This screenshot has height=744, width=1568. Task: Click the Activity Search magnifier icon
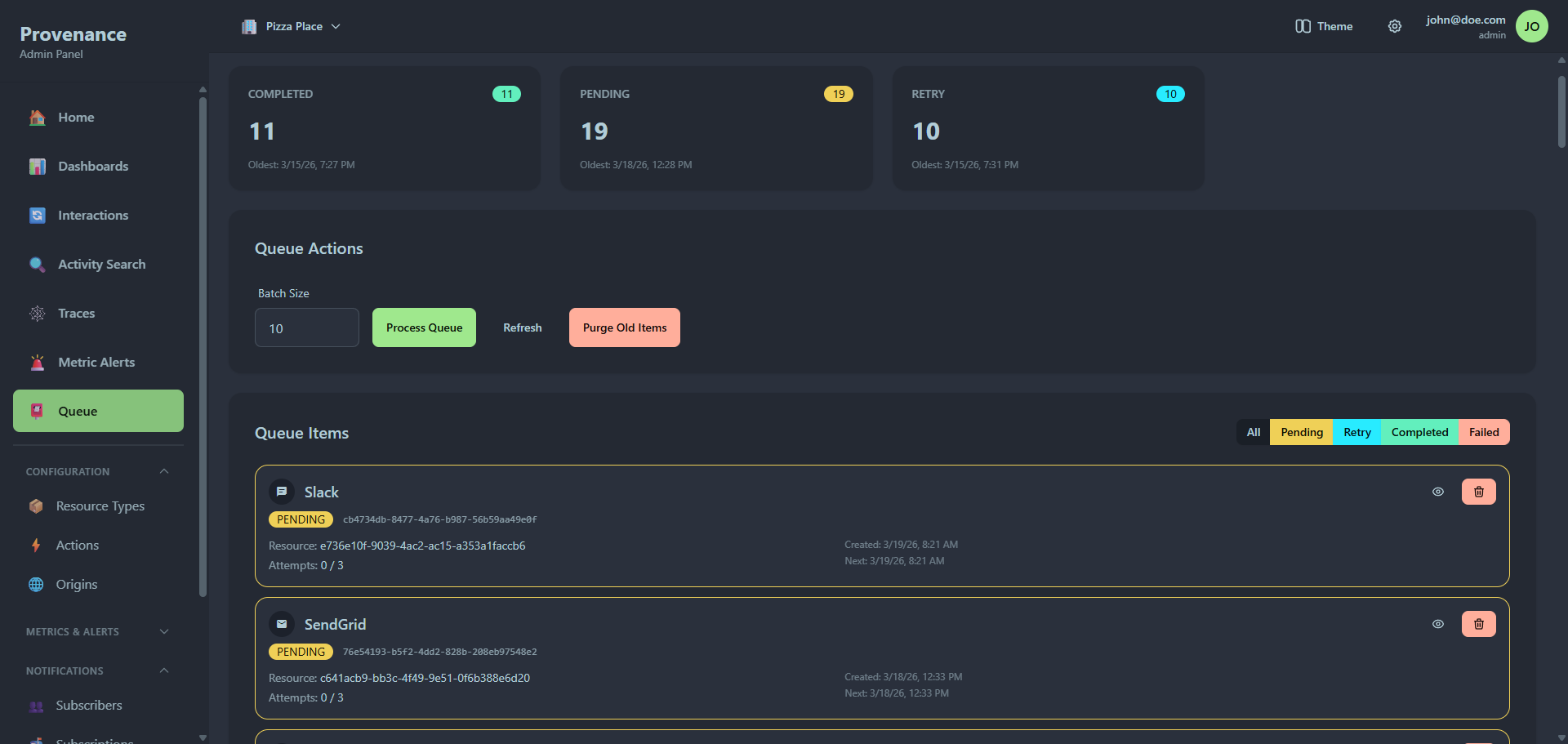tap(37, 264)
